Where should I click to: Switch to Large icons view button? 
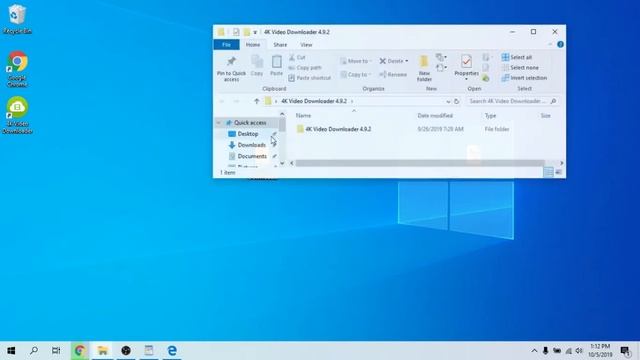tap(558, 172)
